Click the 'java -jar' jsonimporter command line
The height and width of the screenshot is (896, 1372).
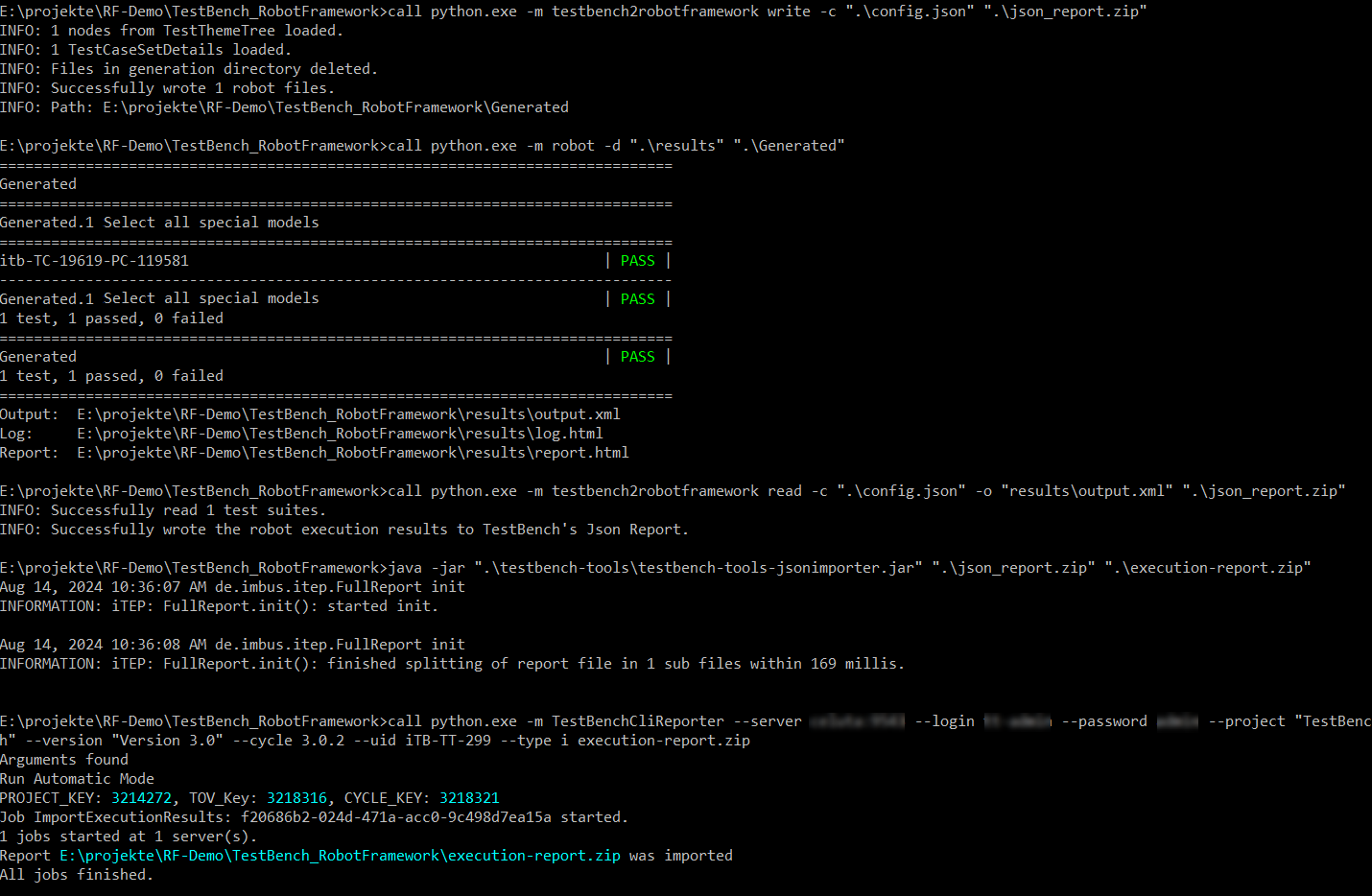655,568
